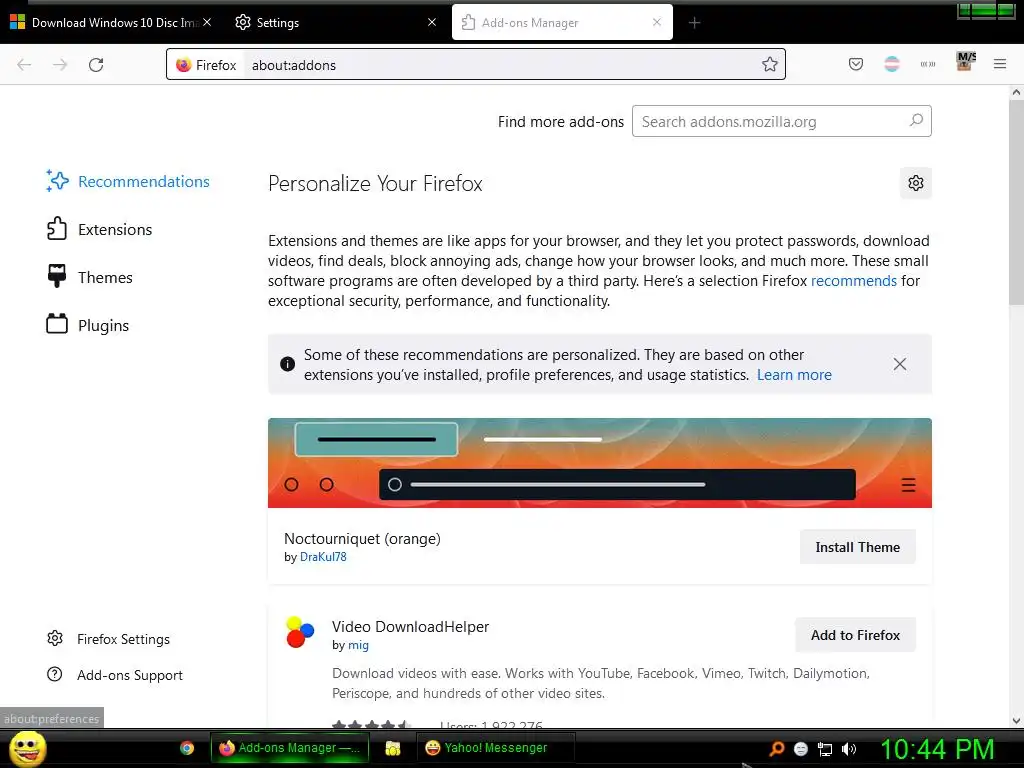The image size is (1024, 768).
Task: Click in the Search addons.mozilla.org field
Action: [782, 121]
